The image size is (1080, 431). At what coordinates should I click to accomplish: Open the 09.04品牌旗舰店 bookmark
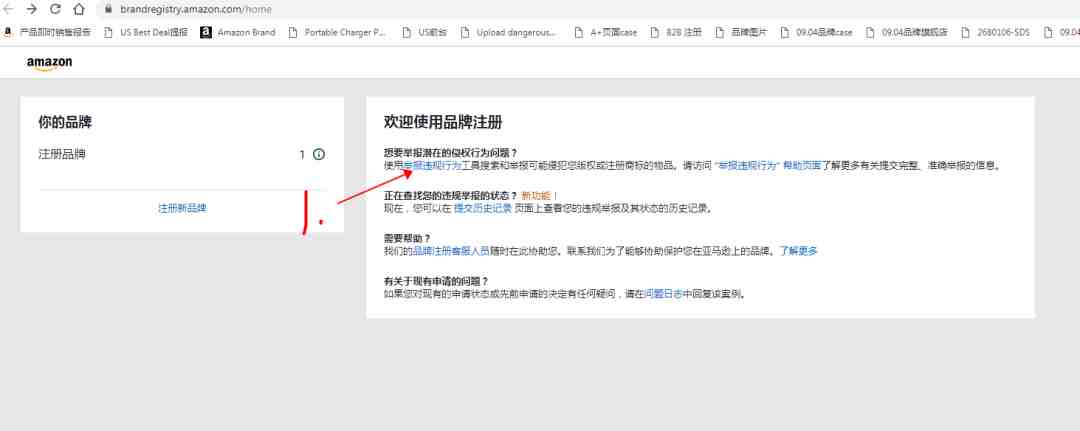[906, 32]
